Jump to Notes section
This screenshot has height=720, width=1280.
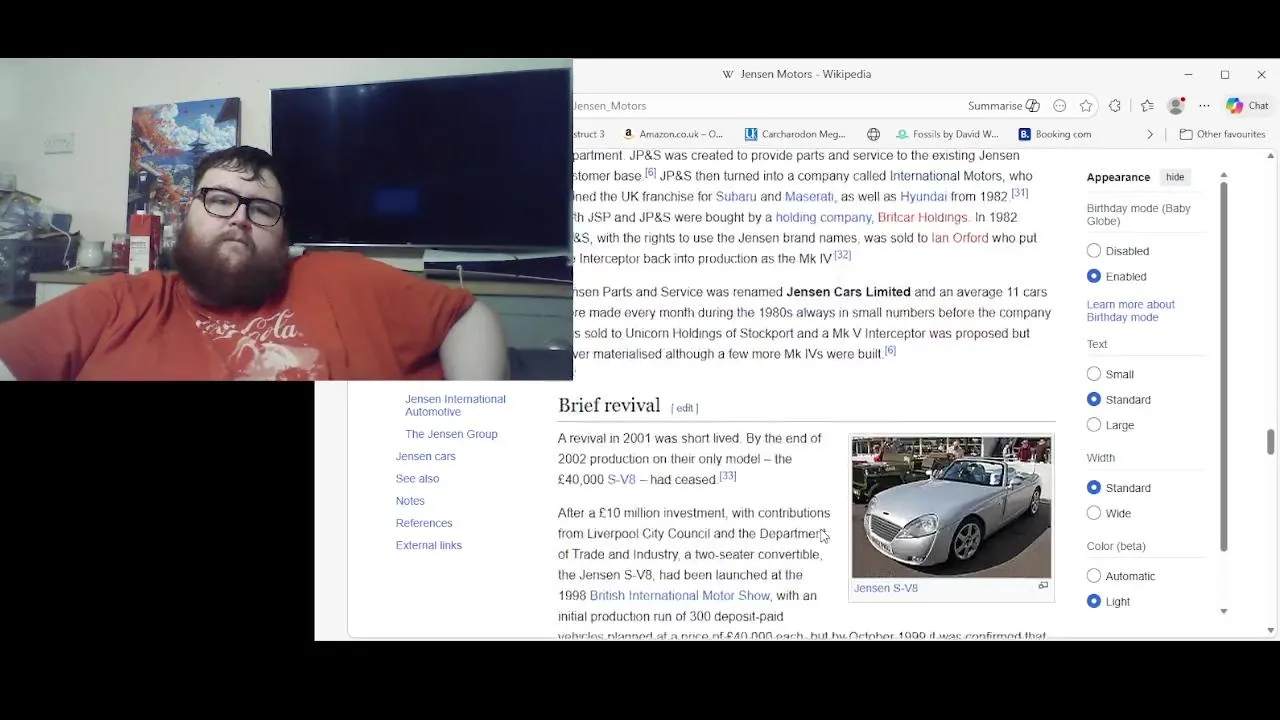pos(410,501)
